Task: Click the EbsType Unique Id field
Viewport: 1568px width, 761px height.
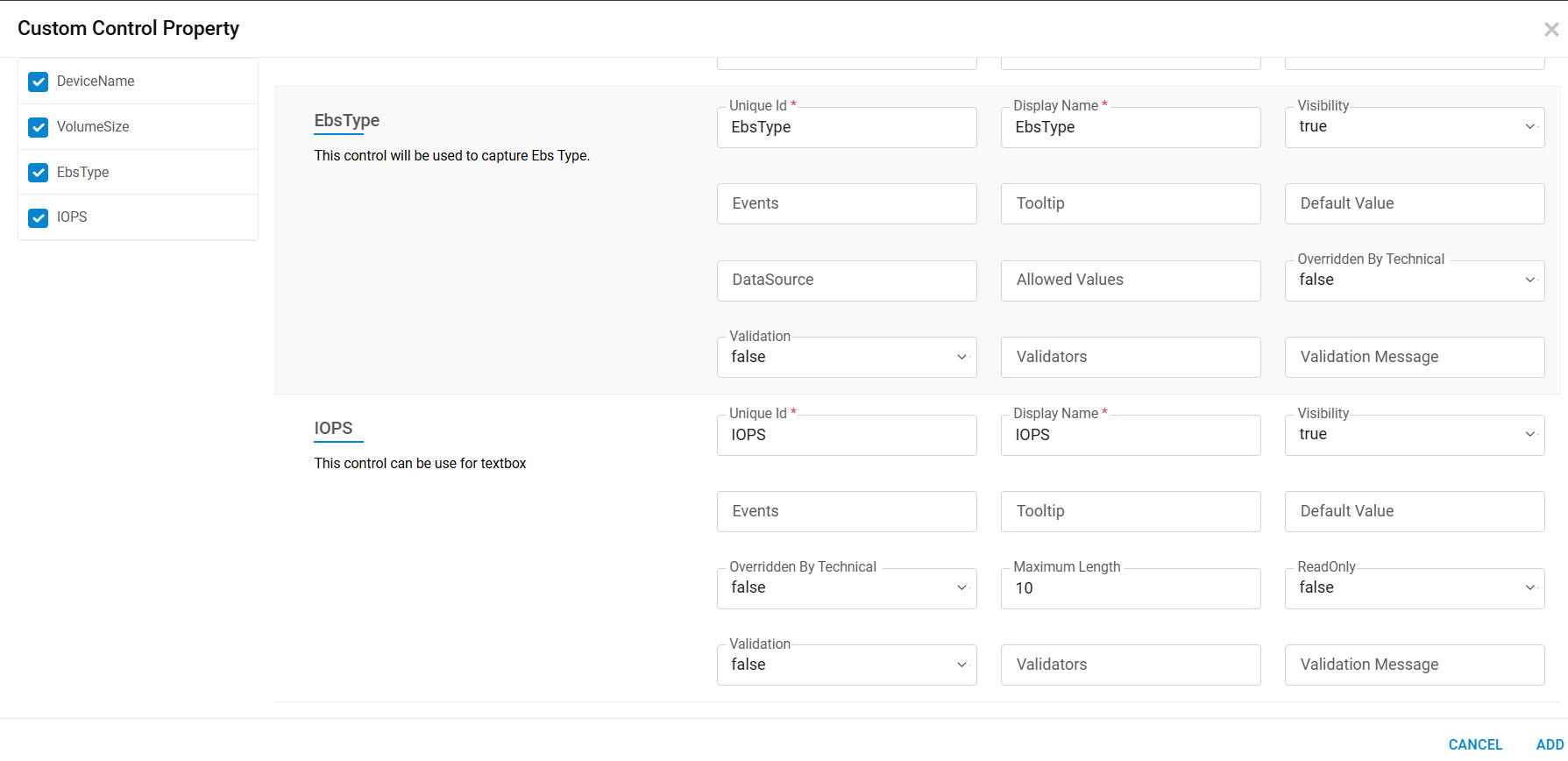Action: point(846,128)
